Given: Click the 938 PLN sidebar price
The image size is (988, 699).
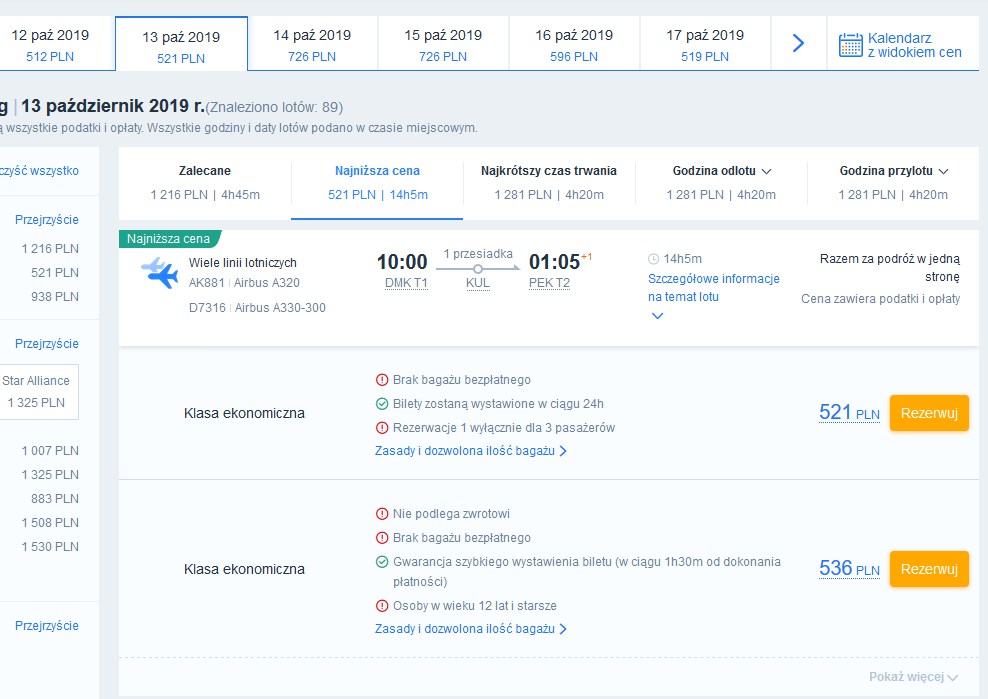Looking at the screenshot, I should coord(55,297).
